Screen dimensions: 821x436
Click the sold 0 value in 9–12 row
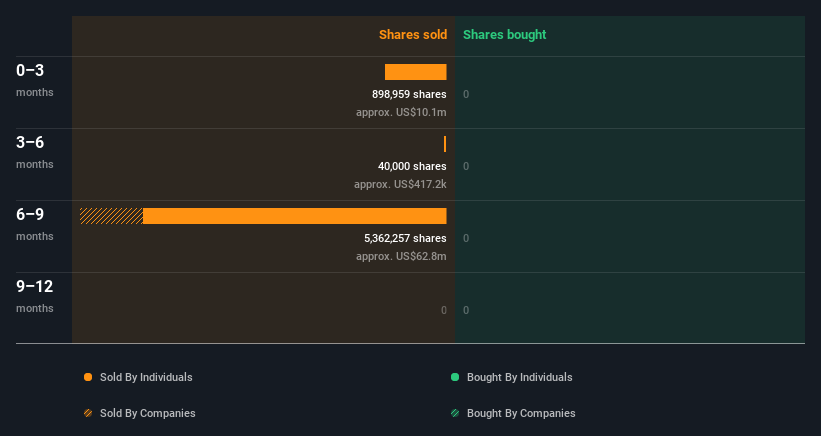coord(443,310)
